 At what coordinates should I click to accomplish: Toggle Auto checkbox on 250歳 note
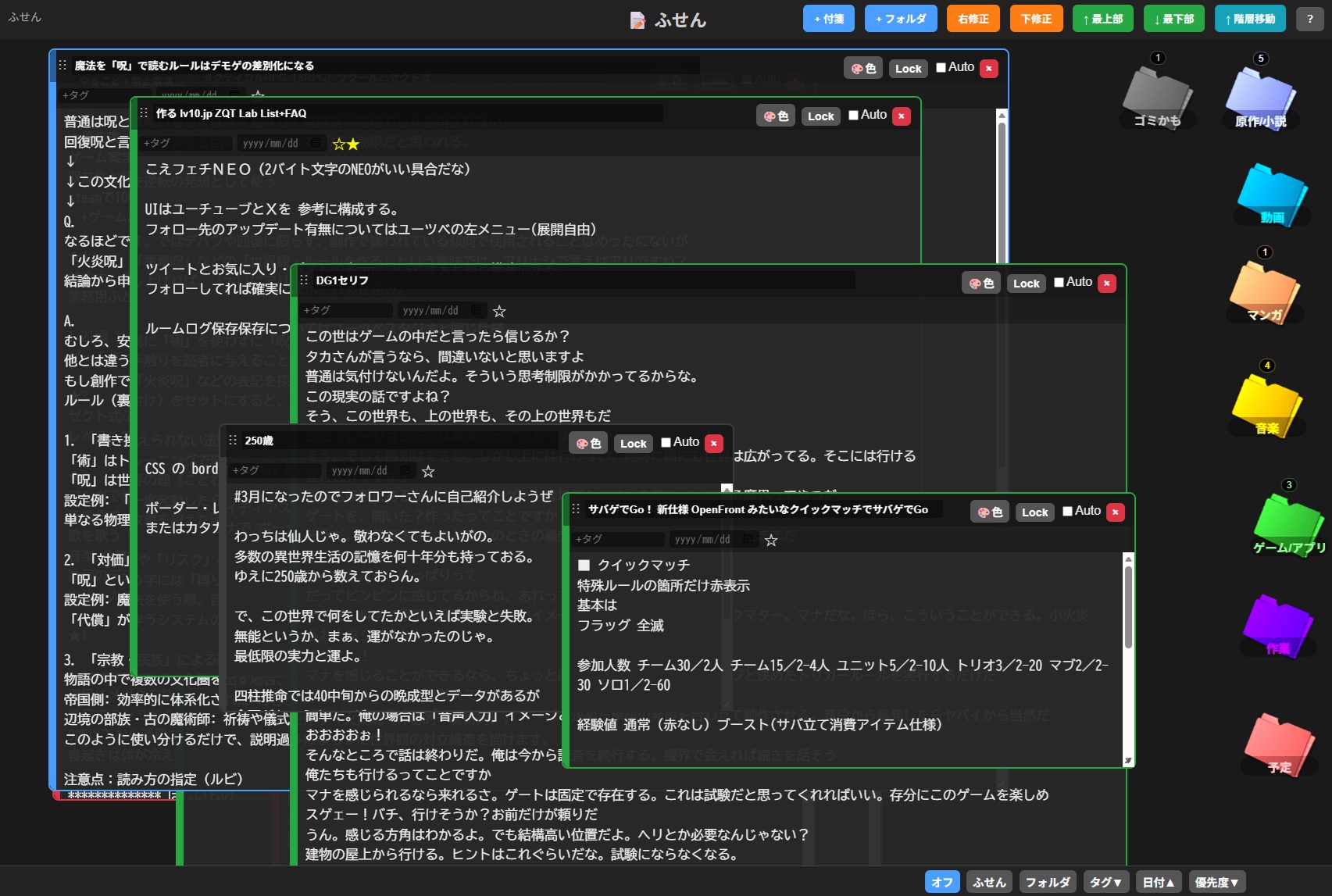click(x=666, y=442)
